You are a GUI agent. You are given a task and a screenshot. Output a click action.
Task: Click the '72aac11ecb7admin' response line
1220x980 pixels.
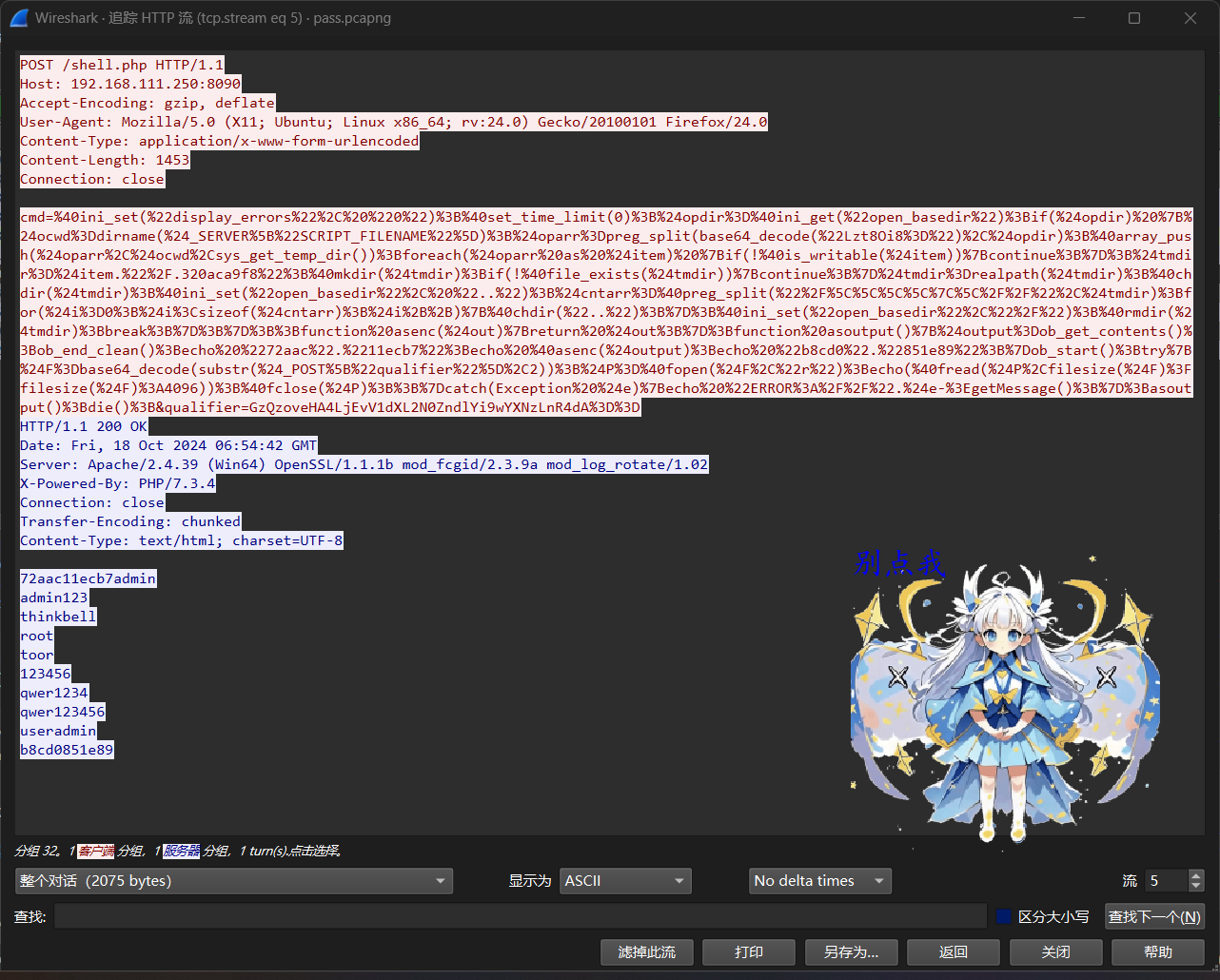[x=88, y=578]
